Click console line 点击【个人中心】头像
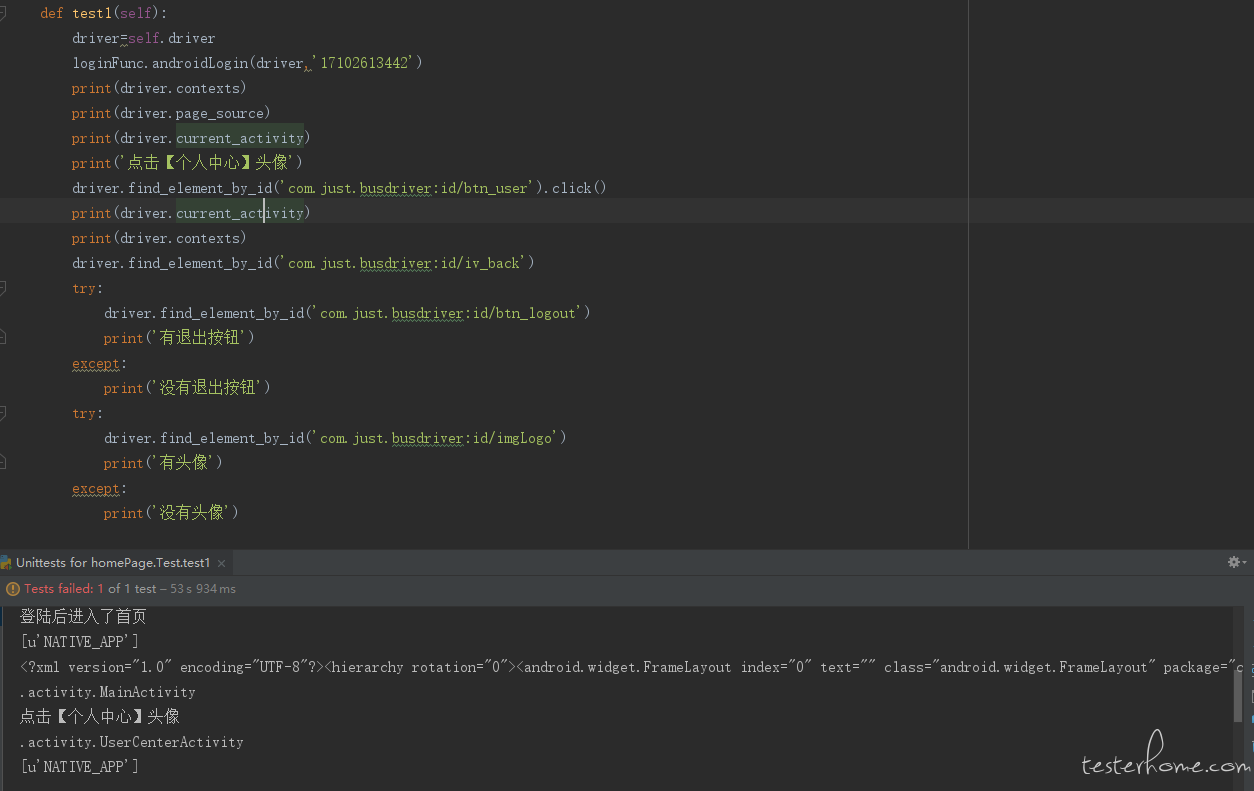This screenshot has width=1254, height=791. (x=100, y=717)
